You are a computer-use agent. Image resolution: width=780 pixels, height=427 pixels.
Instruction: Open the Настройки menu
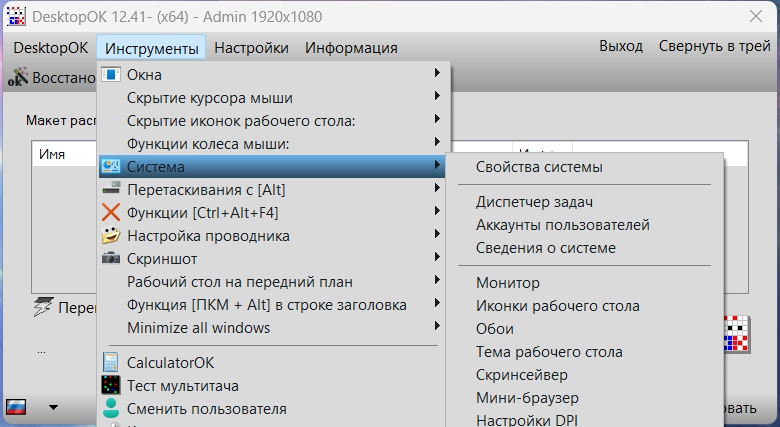point(251,48)
